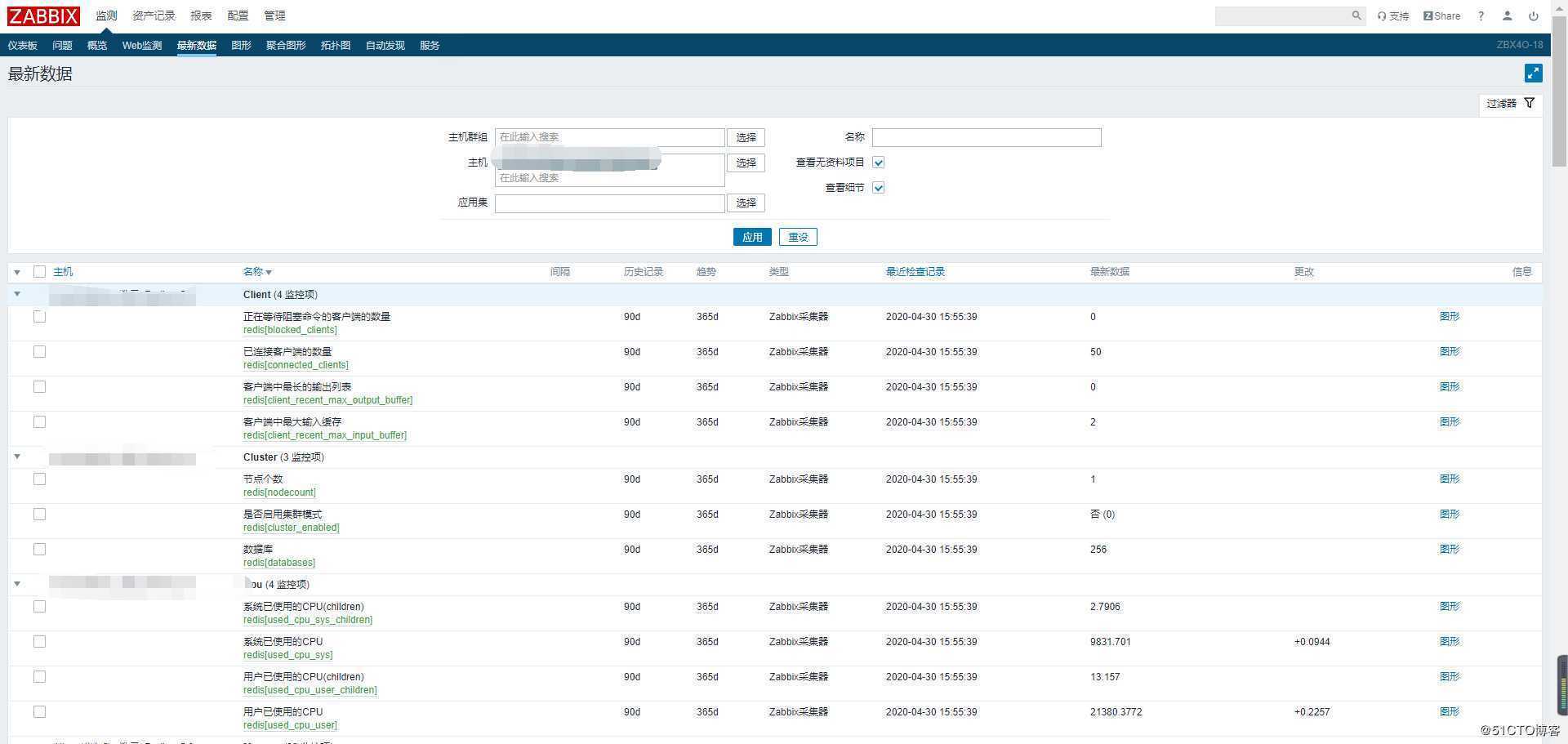Check the redis[databases] row checkbox
The image size is (1568, 744).
coord(39,550)
